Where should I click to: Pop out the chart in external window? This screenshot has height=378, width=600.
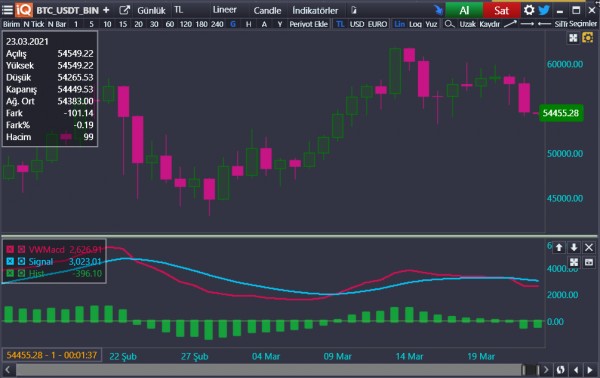click(x=124, y=10)
